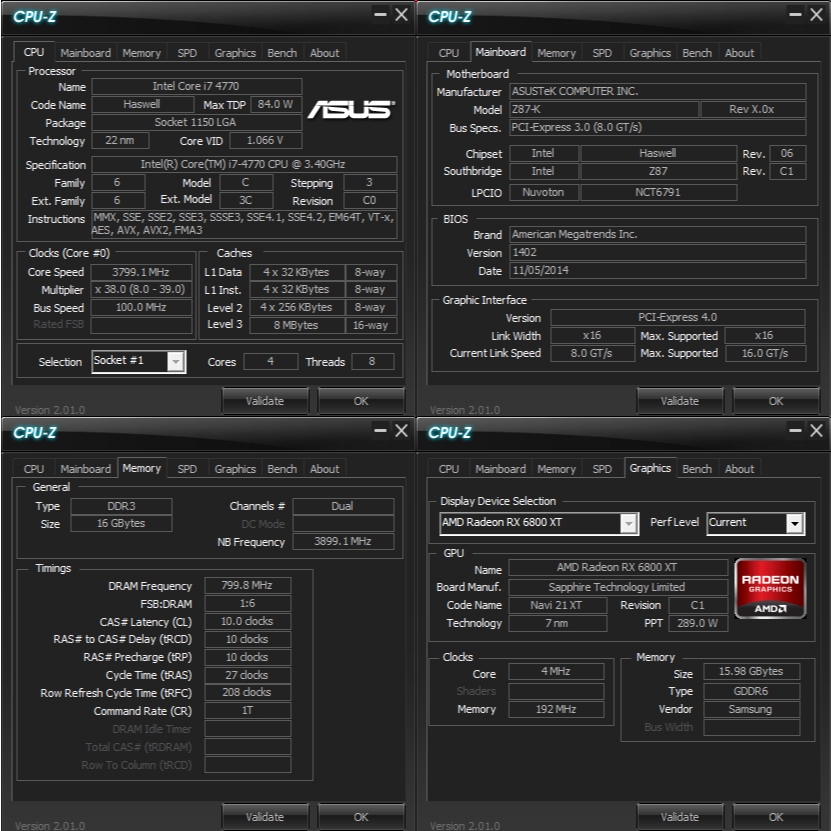
Task: Click Validate on the Graphics window
Action: tap(680, 816)
